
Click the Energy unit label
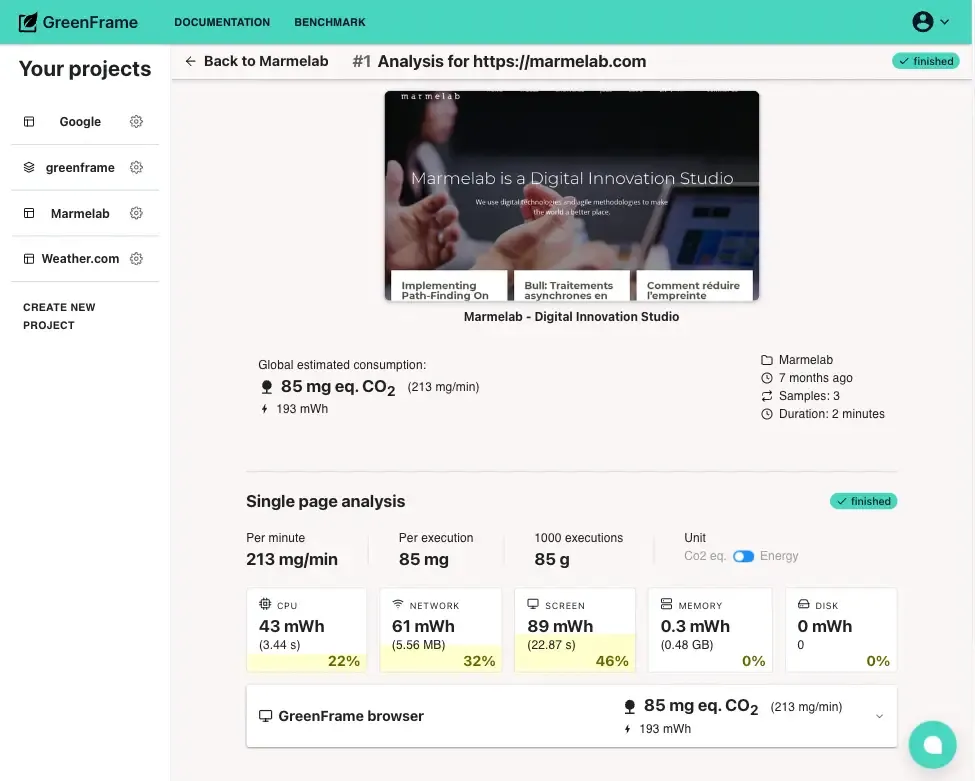coord(779,556)
